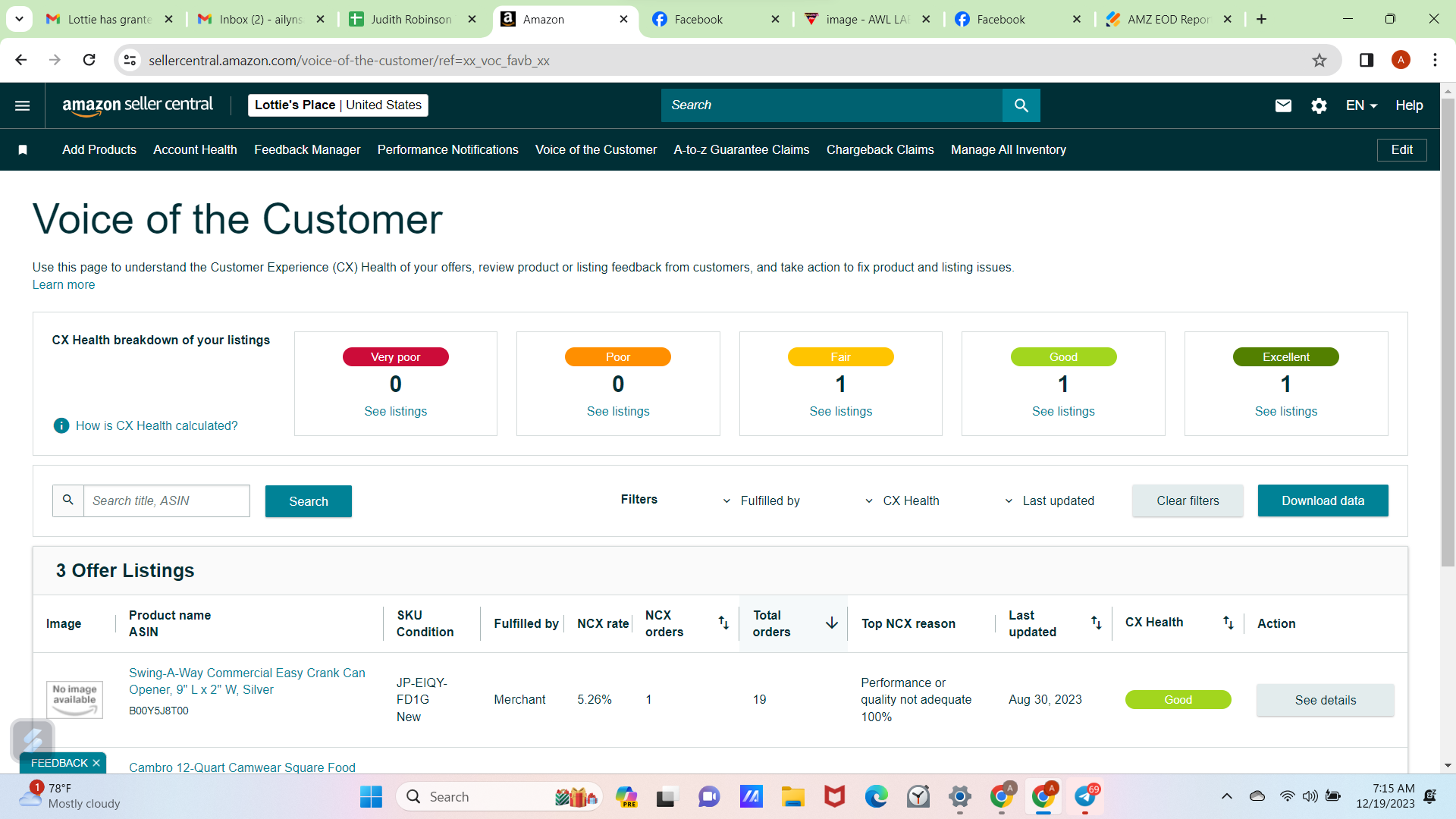Open the browser side panel icon
Viewport: 1456px width, 819px height.
(1367, 60)
